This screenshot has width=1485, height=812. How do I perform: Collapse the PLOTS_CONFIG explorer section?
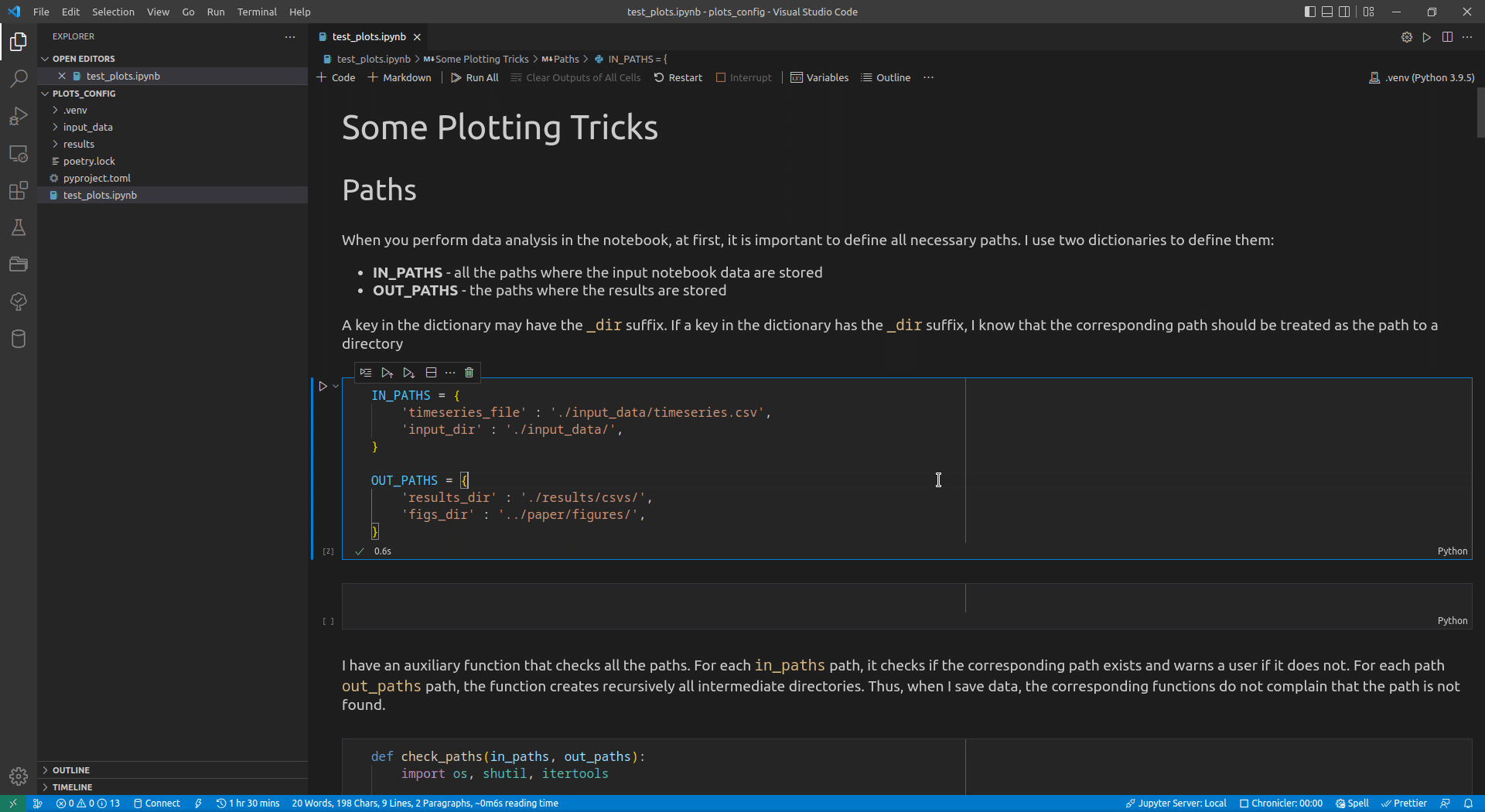point(85,93)
